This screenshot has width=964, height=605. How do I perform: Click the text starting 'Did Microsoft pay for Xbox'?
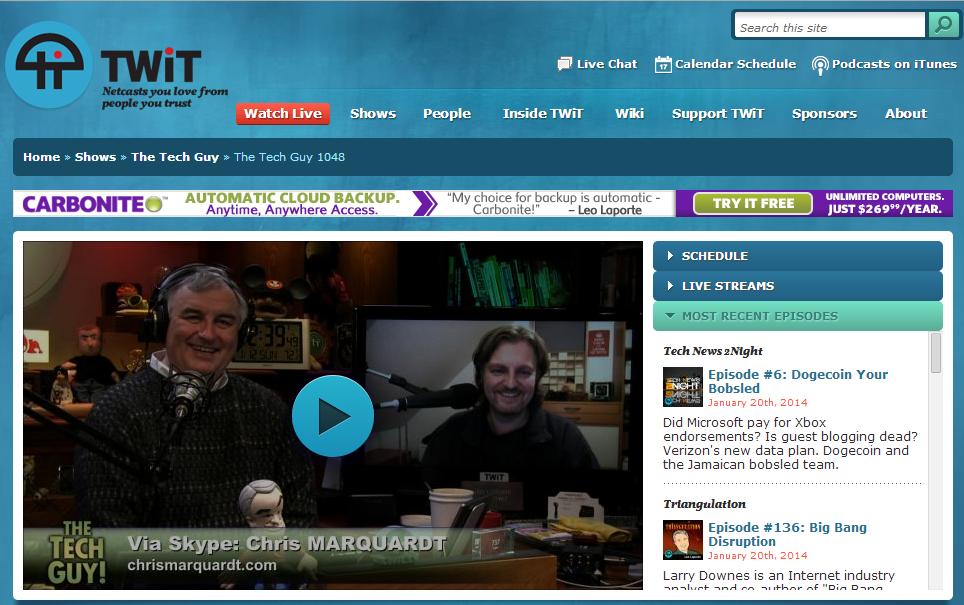[790, 443]
